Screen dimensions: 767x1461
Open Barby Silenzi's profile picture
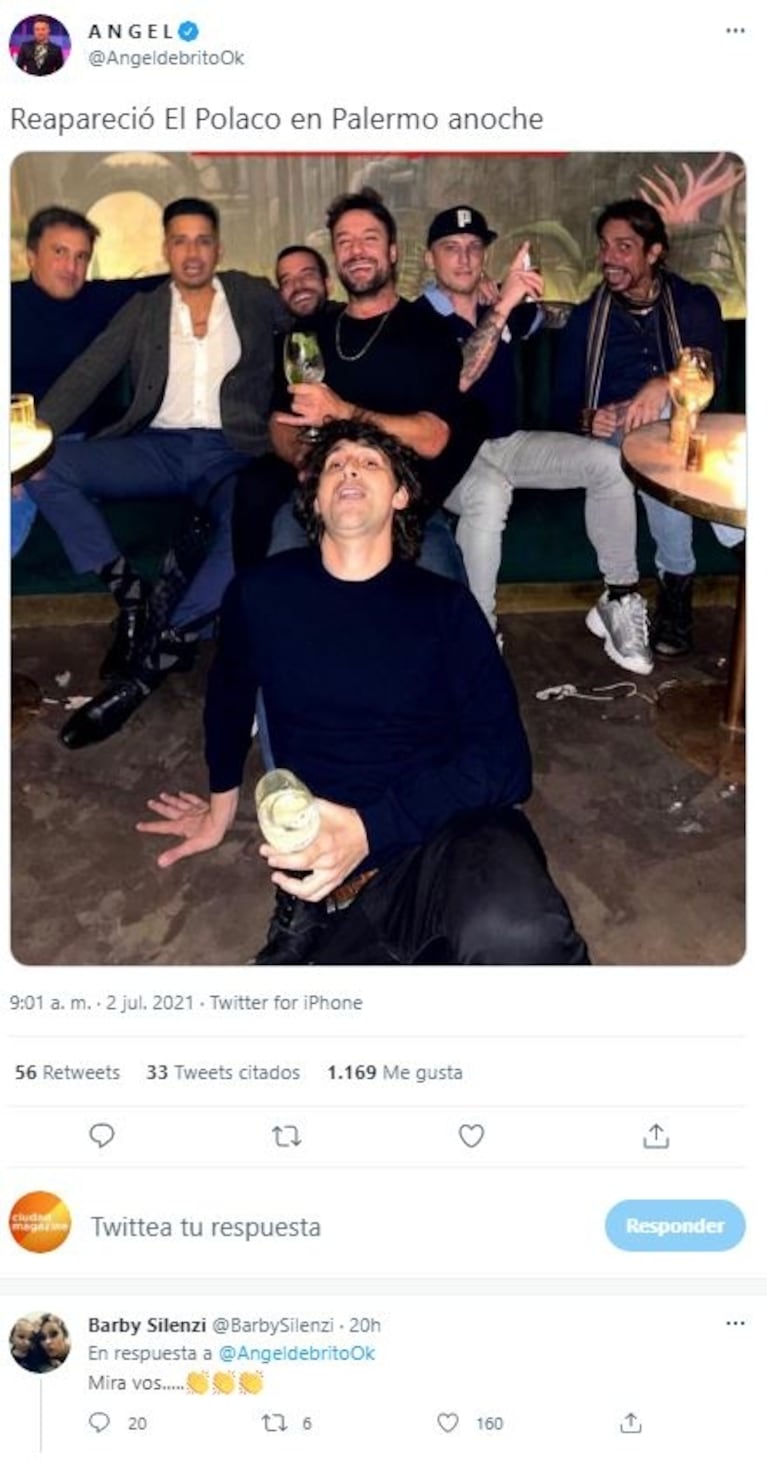(40, 1342)
